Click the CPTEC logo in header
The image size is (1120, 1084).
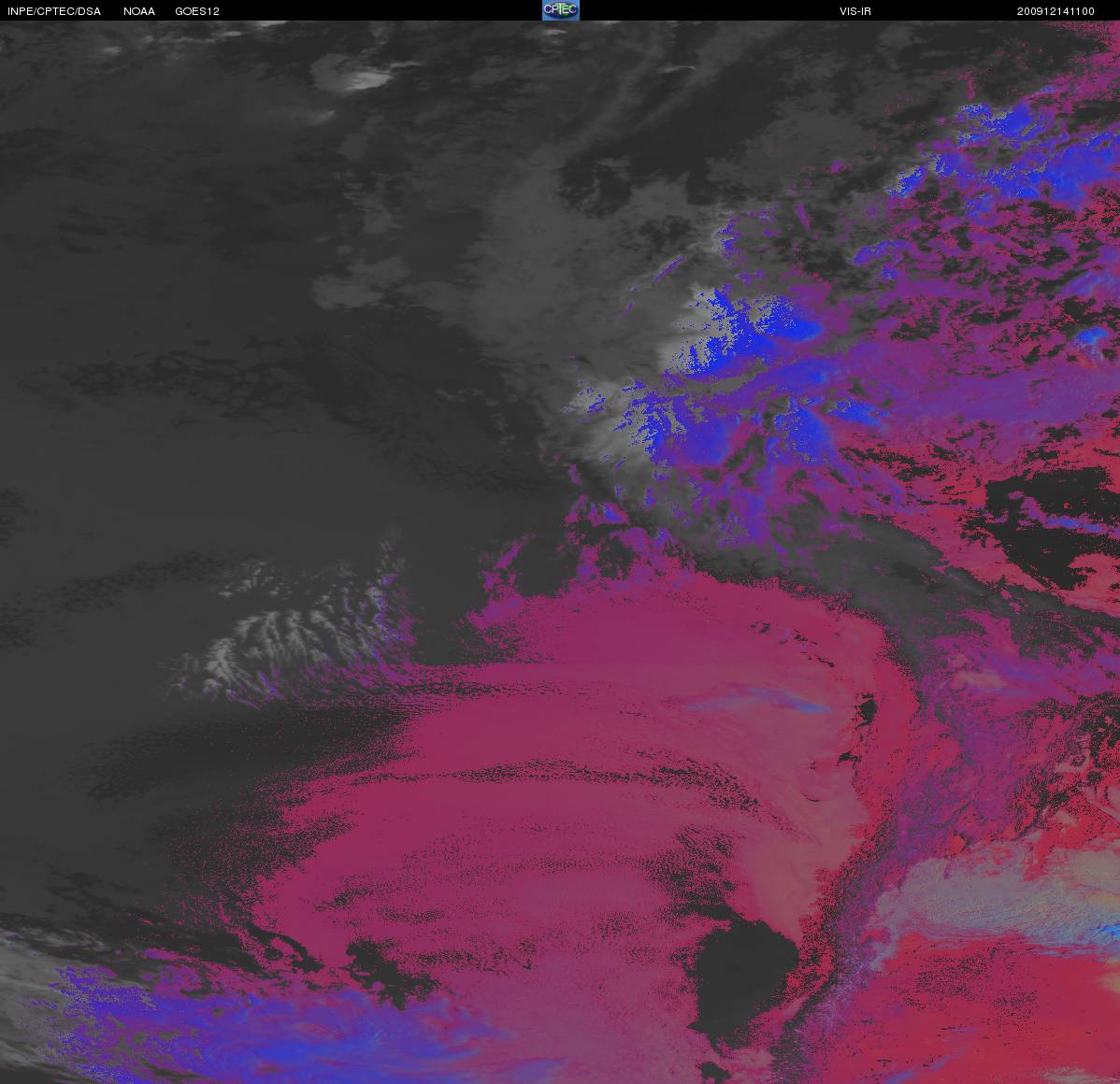[561, 10]
